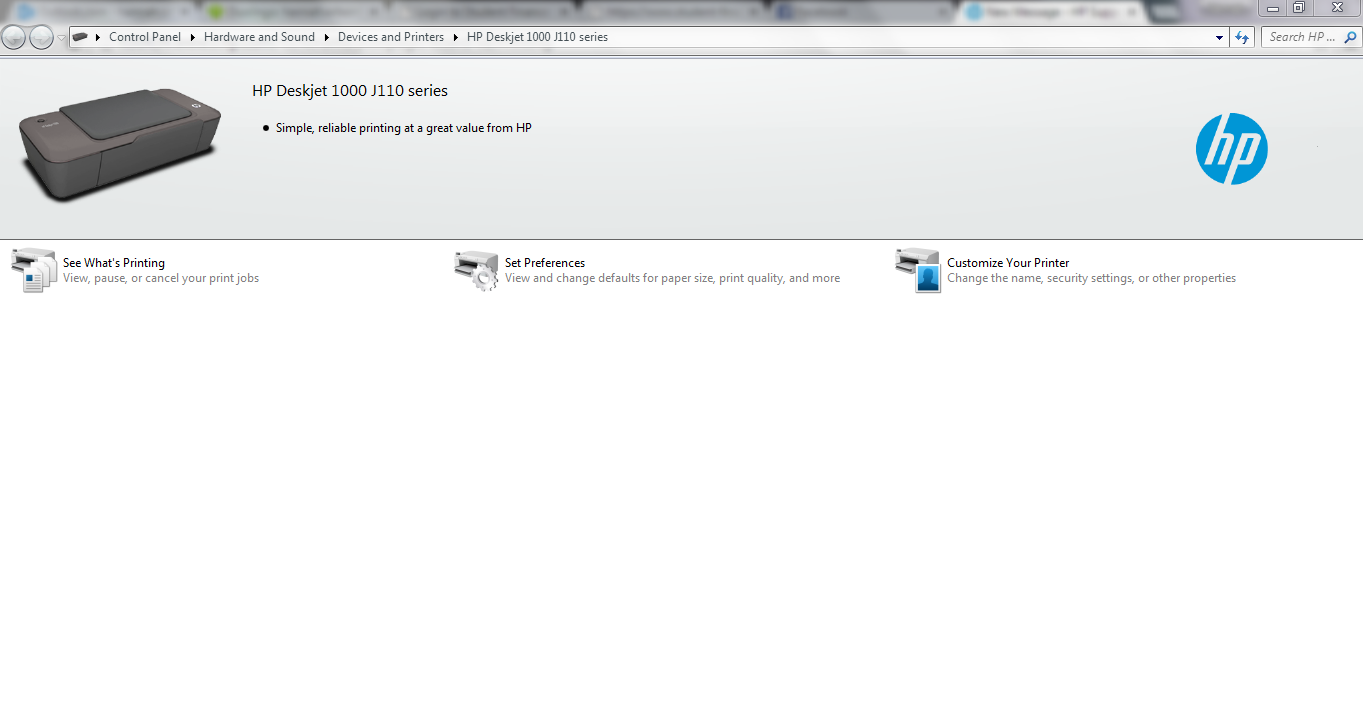Click the See What's Printing icon
This screenshot has height=726, width=1363.
click(33, 270)
